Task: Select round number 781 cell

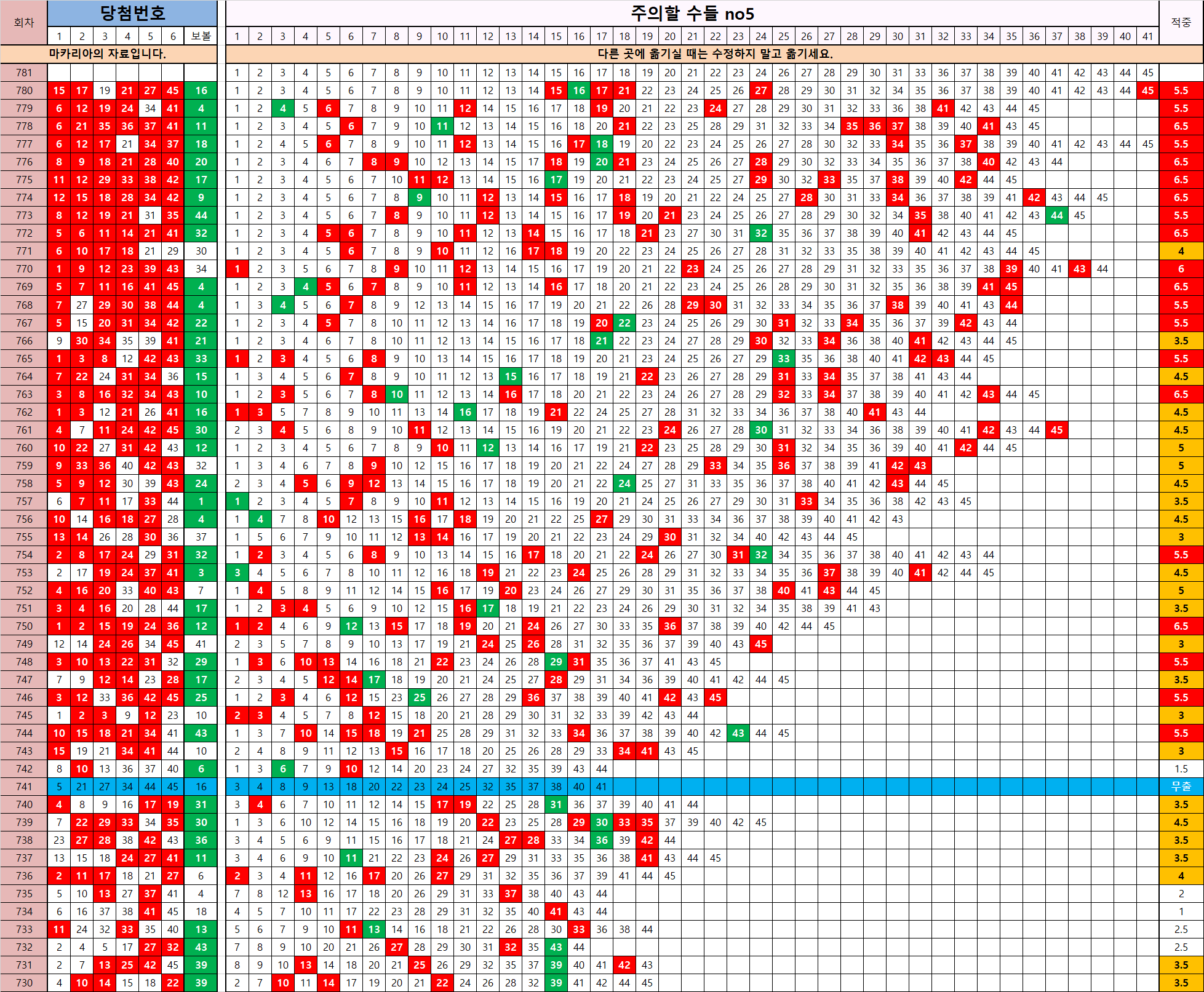Action: 24,73
